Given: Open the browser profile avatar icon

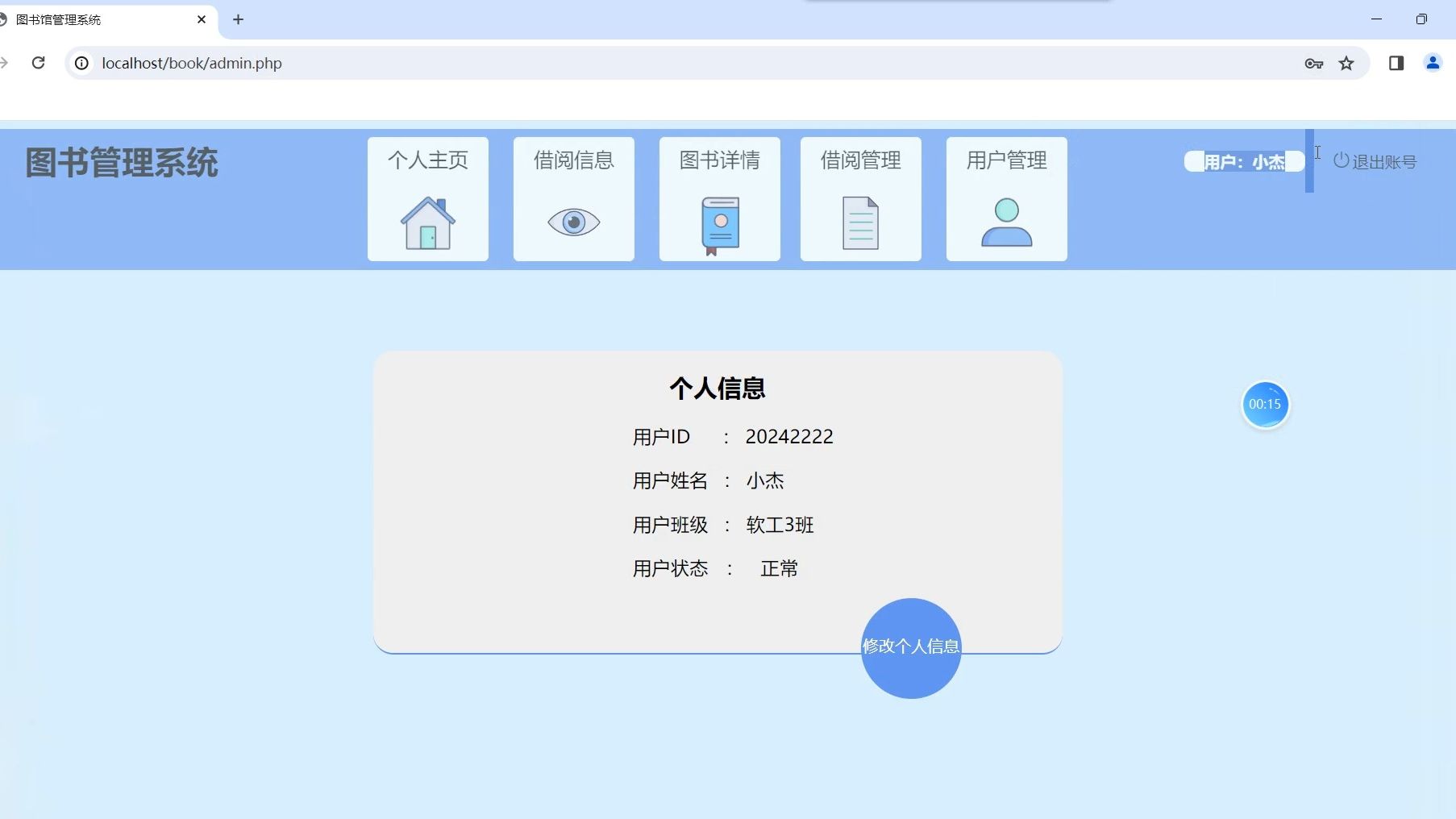Looking at the screenshot, I should [1433, 63].
